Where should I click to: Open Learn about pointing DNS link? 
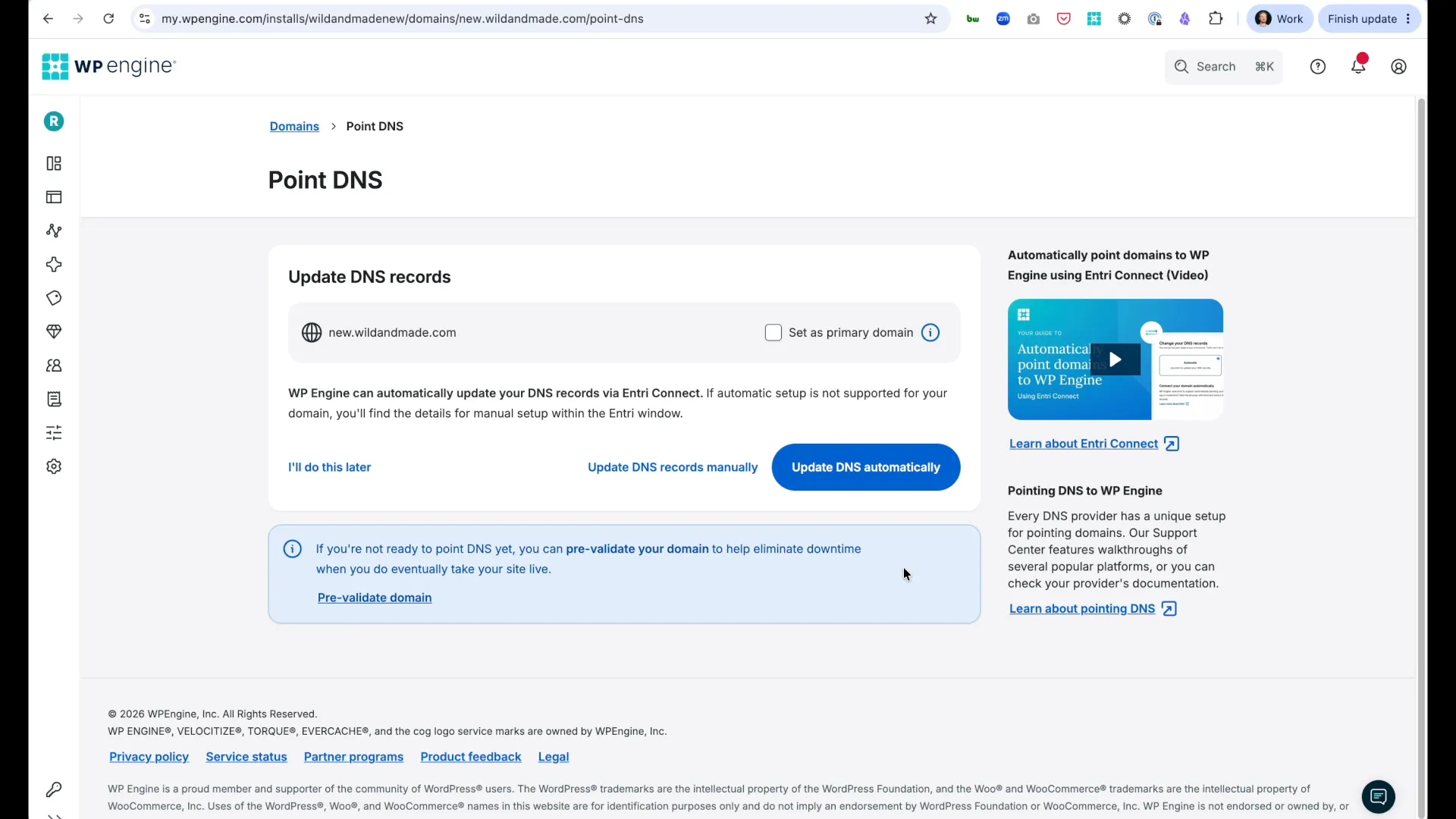coord(1093,609)
